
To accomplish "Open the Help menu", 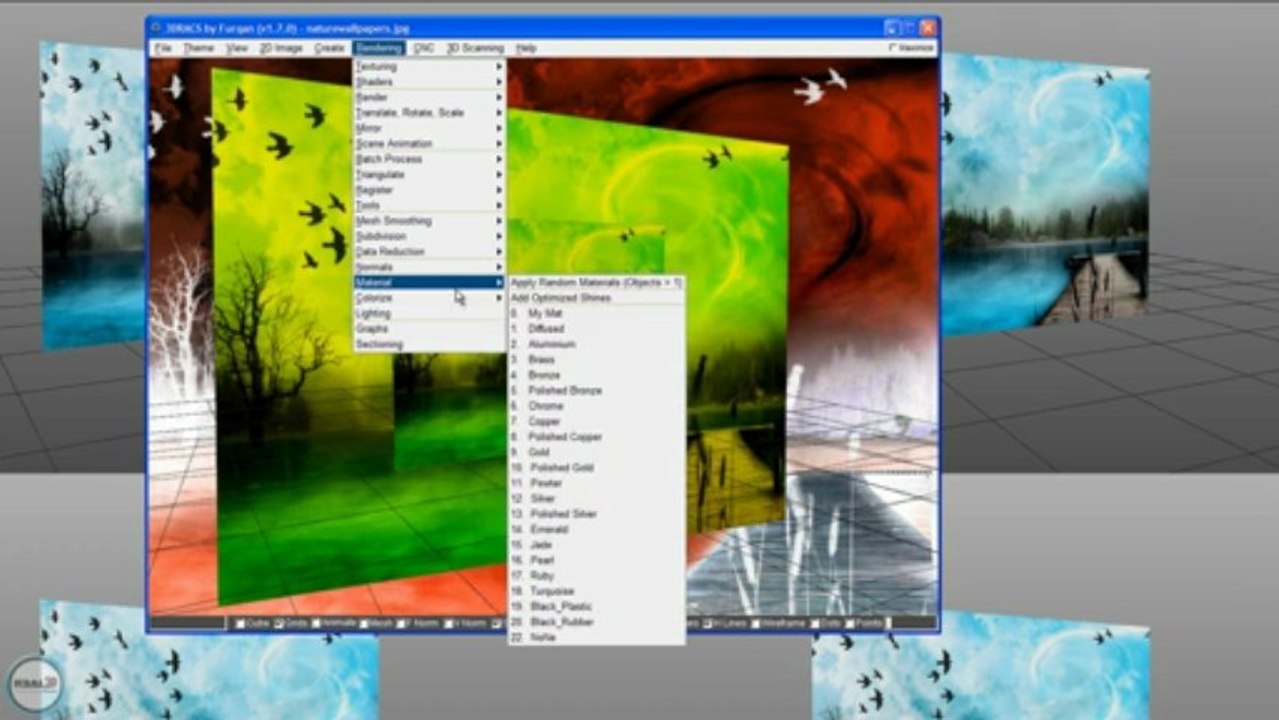I will (x=526, y=48).
